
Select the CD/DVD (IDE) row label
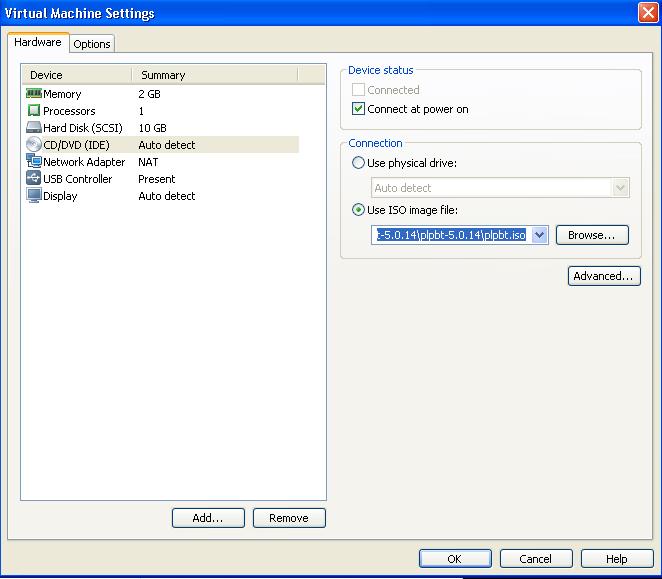point(76,145)
